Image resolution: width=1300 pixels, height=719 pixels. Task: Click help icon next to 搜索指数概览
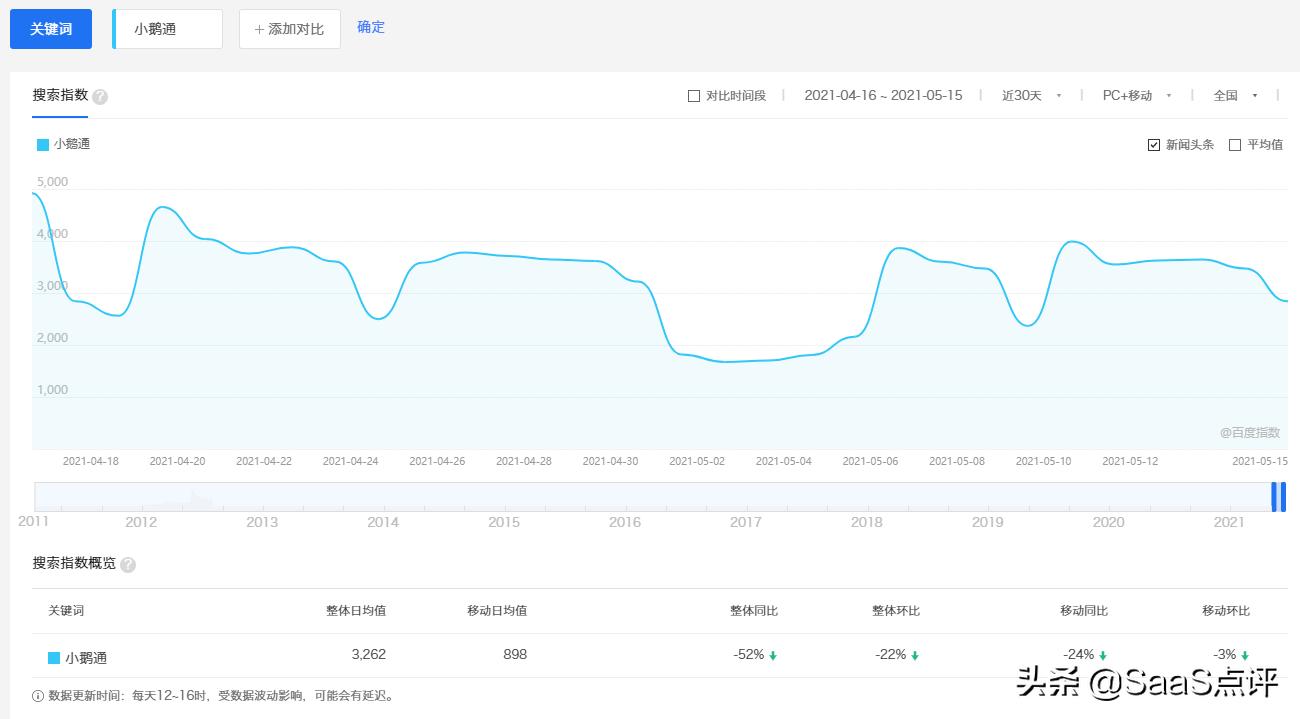tap(128, 565)
